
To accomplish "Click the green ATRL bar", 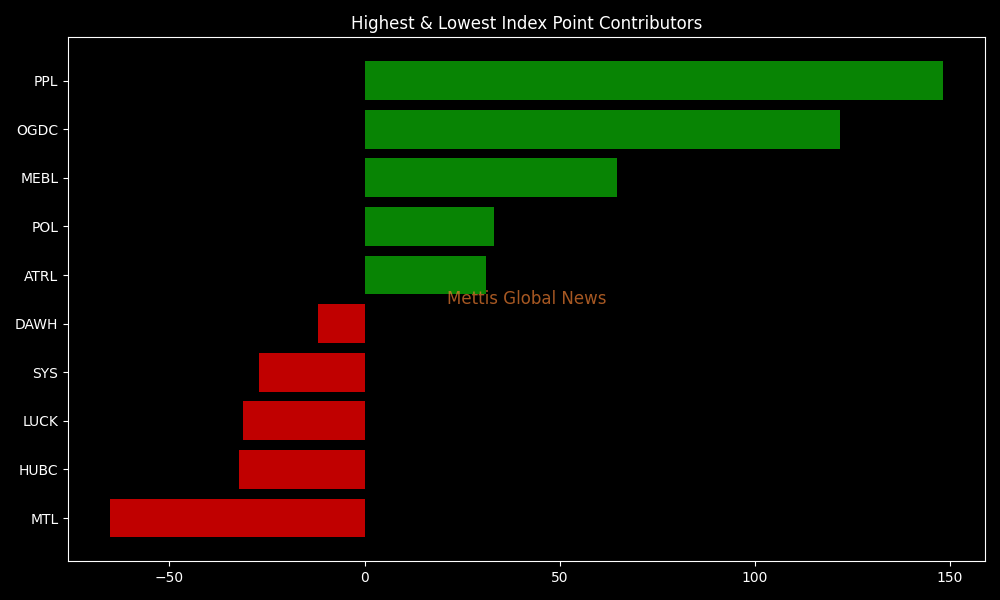I will pos(425,275).
